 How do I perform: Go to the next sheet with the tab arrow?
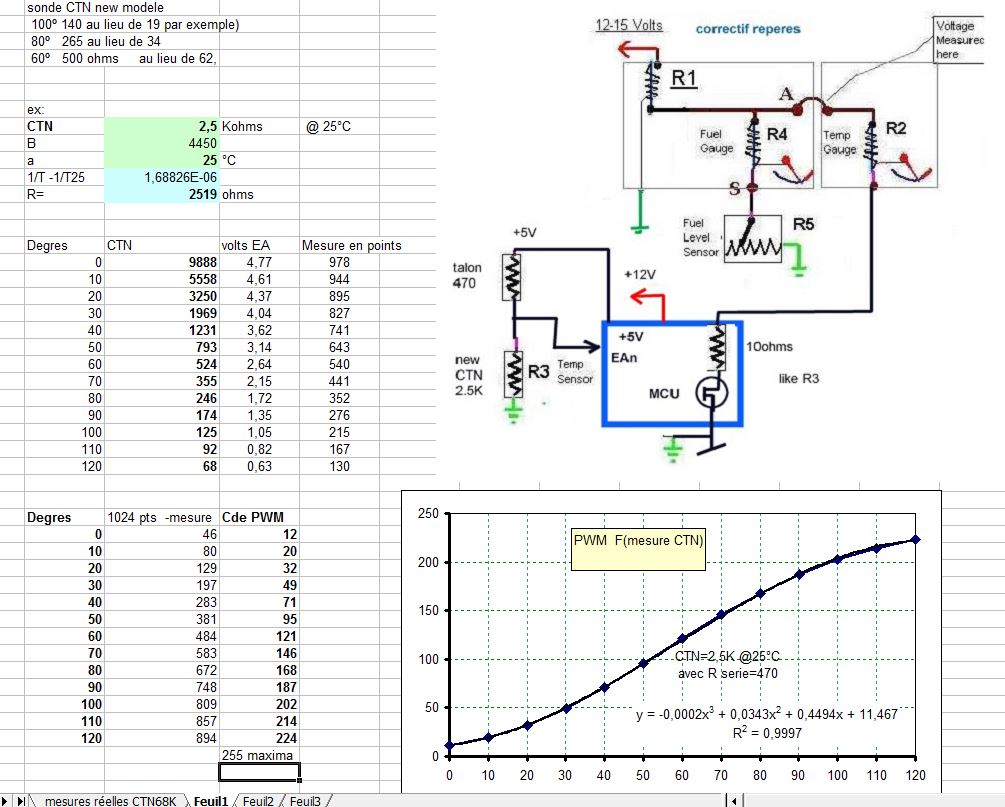click(x=7, y=801)
